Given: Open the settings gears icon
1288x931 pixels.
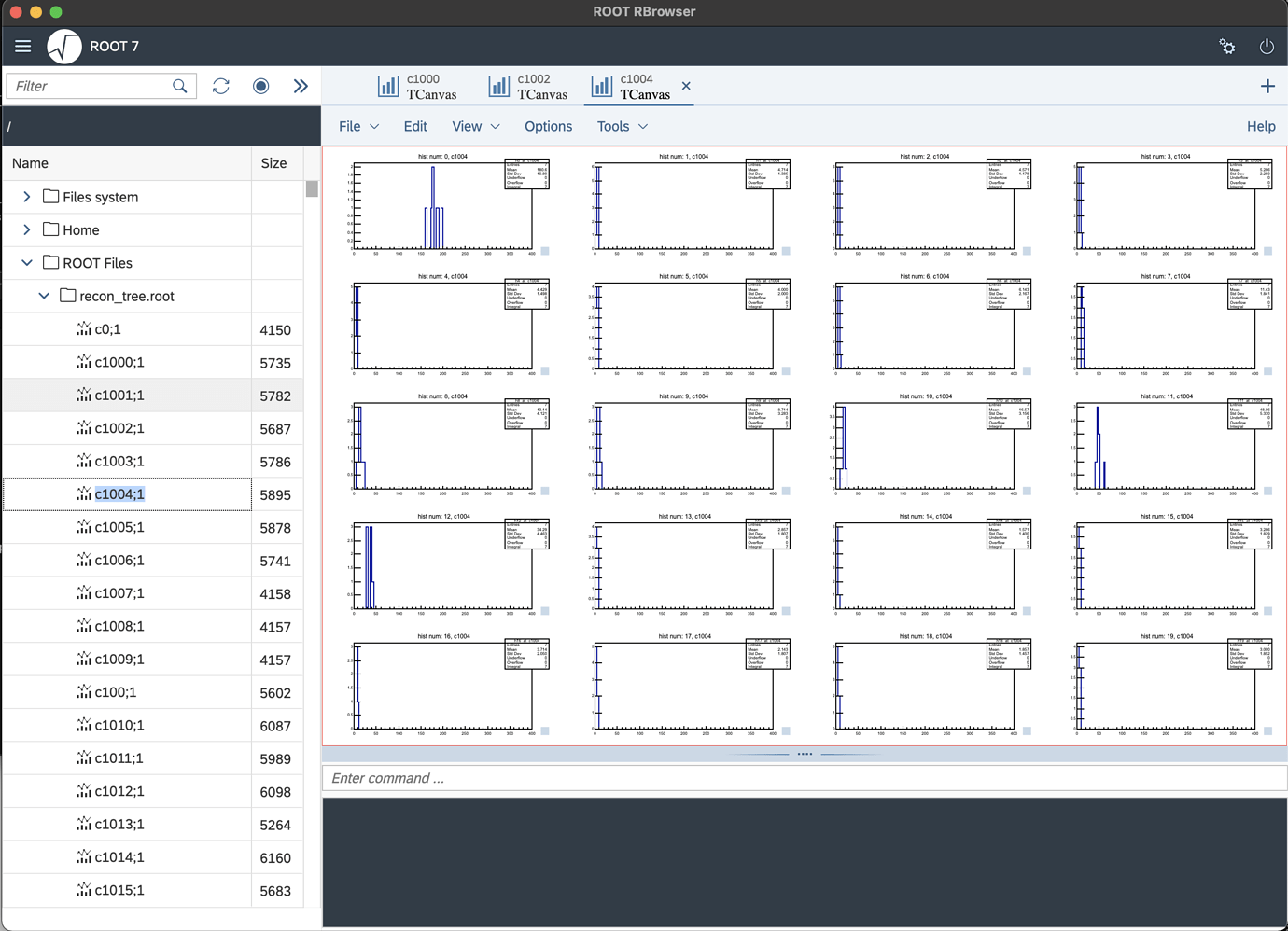Looking at the screenshot, I should coord(1227,47).
